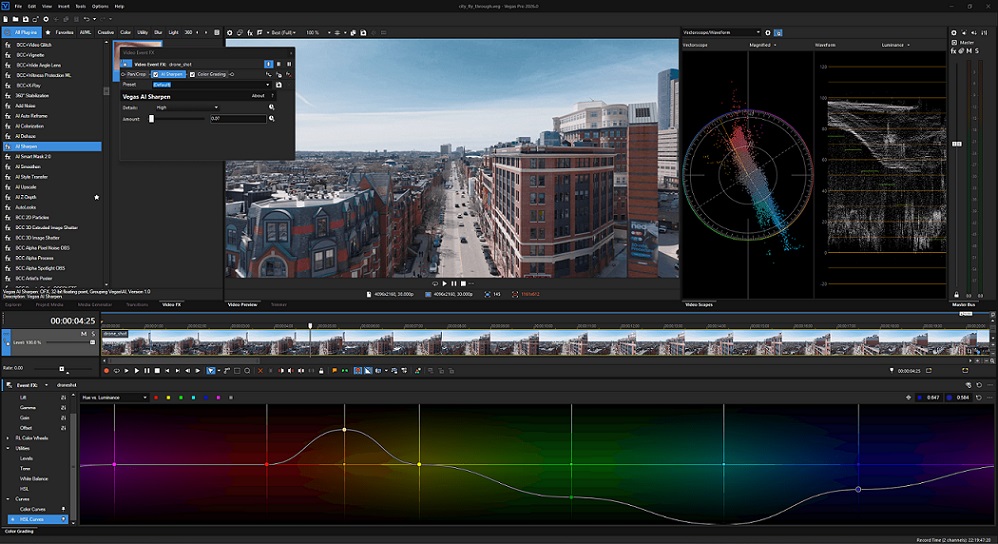Click the Lock event padlock icon
This screenshot has height=544, width=998.
[x=321, y=370]
